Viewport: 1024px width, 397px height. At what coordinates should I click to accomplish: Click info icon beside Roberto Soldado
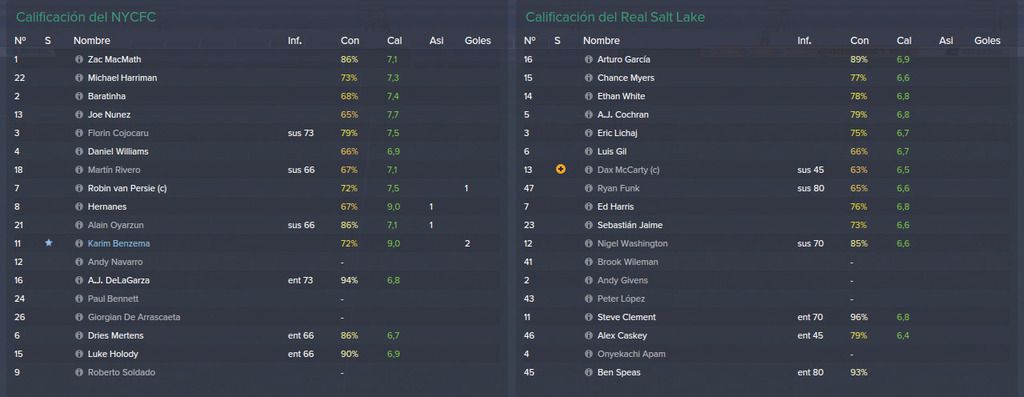pos(79,372)
